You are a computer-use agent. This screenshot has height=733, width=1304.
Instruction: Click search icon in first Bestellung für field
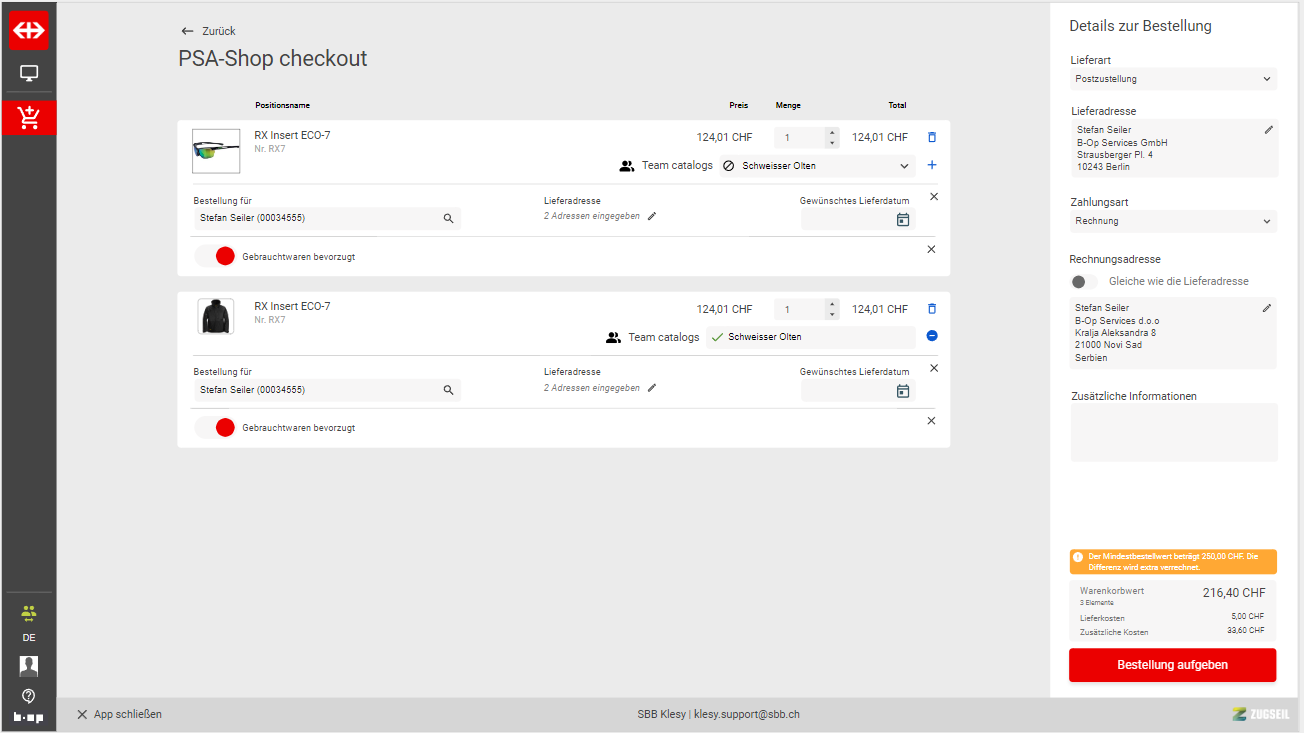tap(448, 219)
